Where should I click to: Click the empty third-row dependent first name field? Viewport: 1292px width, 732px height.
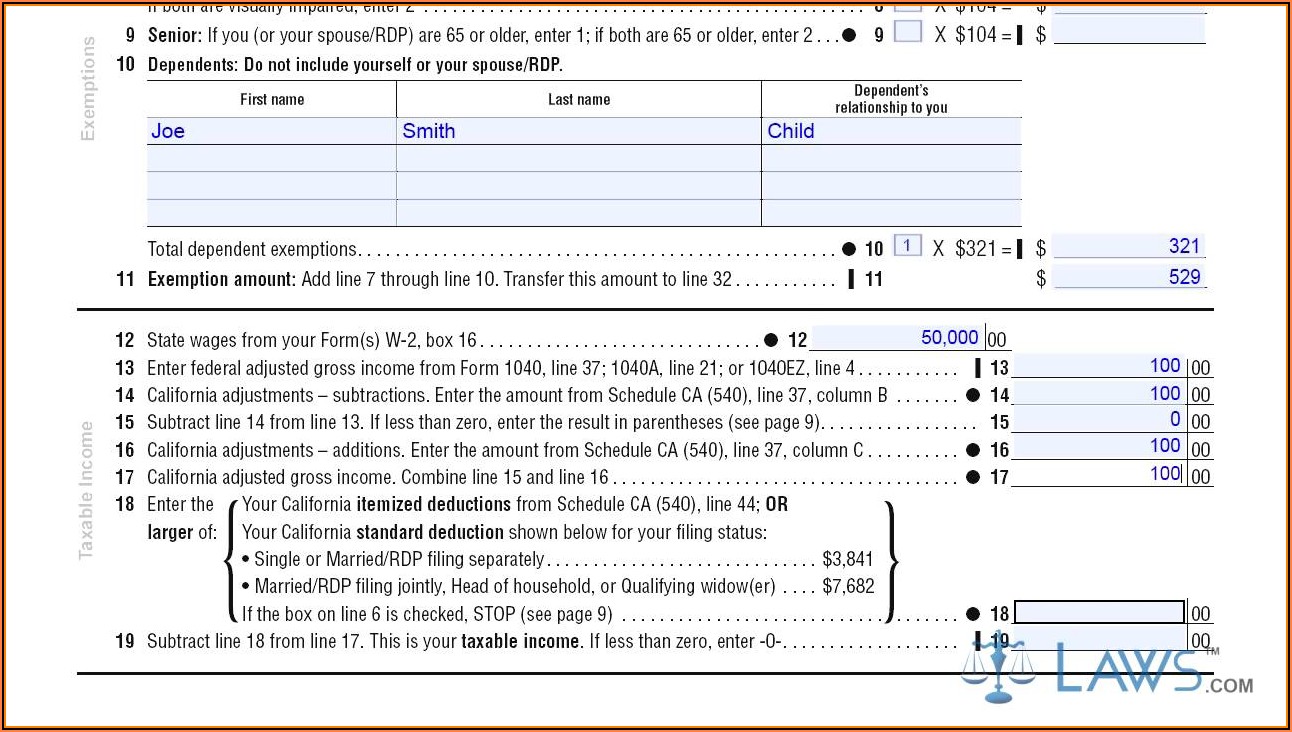click(x=271, y=186)
